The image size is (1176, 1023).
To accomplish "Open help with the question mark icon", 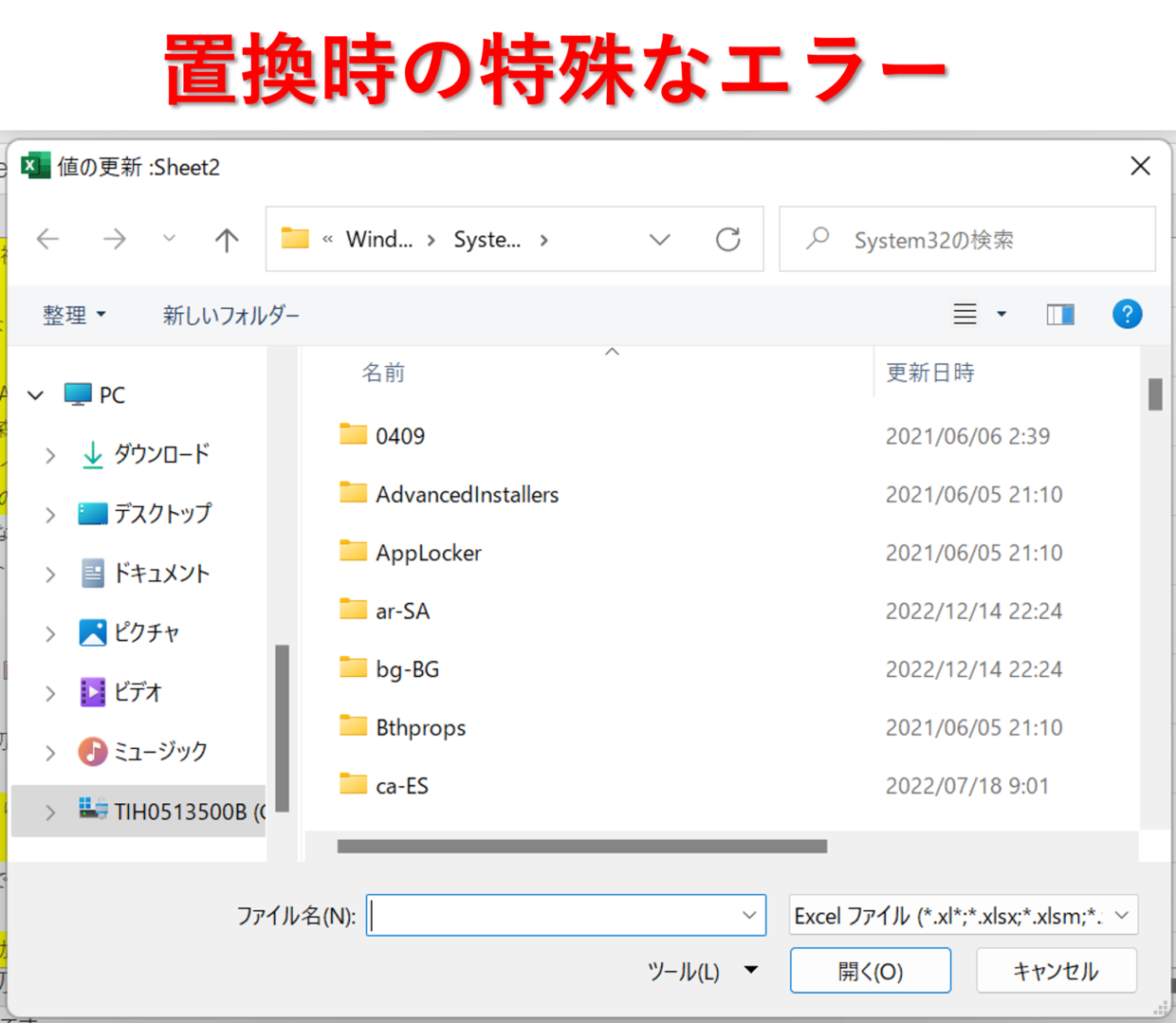I will (1127, 314).
